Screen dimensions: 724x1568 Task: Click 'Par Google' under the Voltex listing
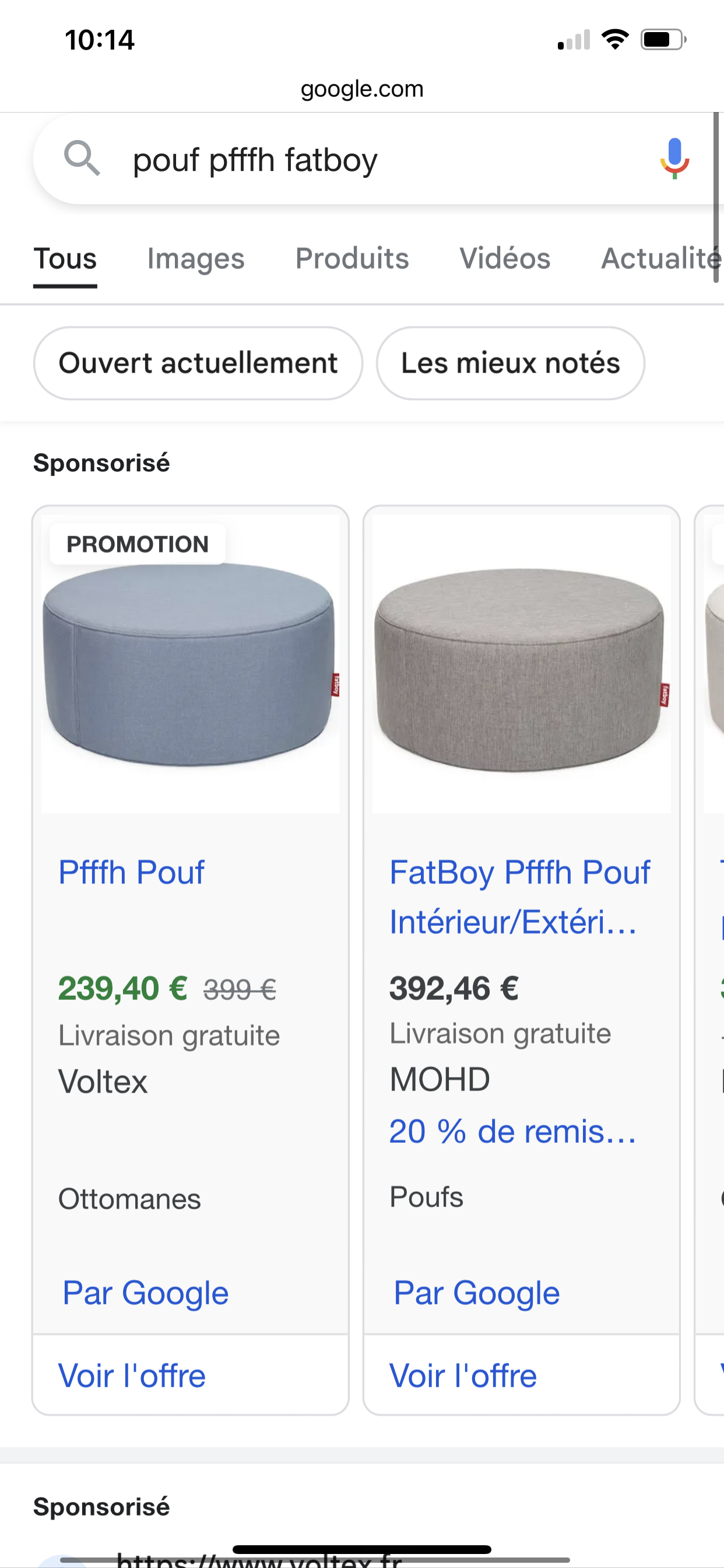click(x=145, y=1293)
